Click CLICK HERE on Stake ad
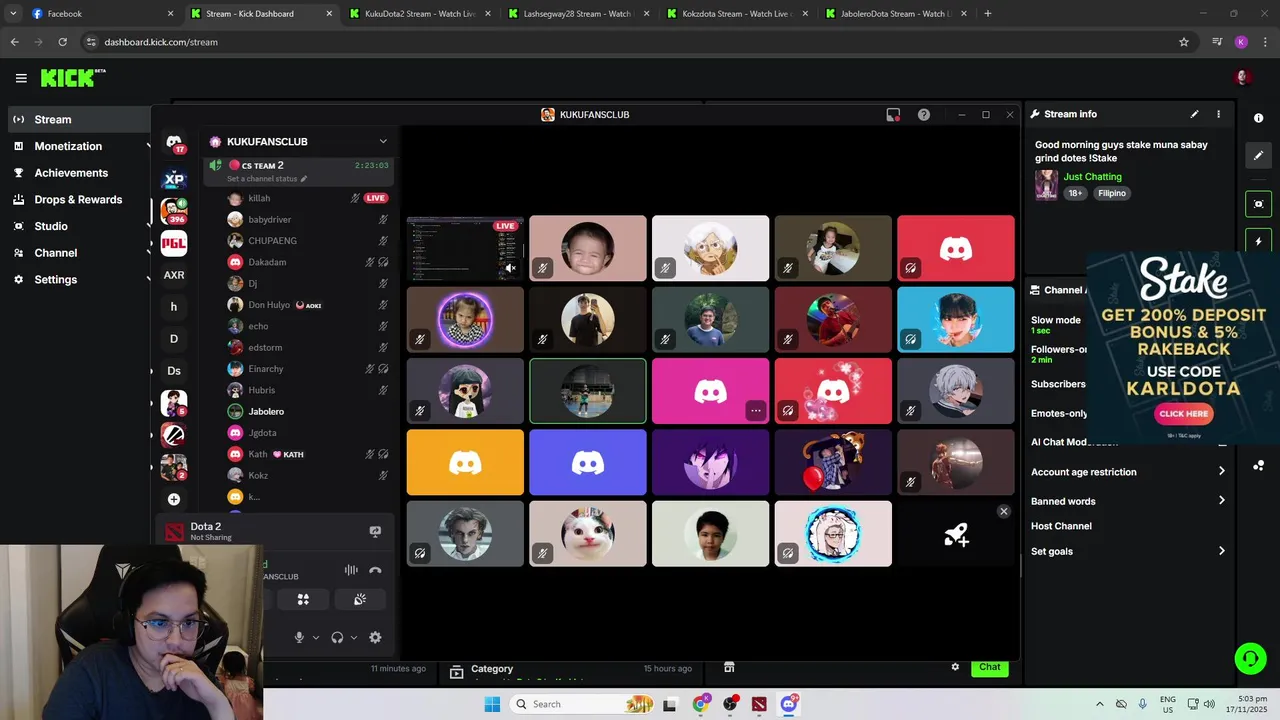Screen dimensions: 1280x720 [1184, 414]
